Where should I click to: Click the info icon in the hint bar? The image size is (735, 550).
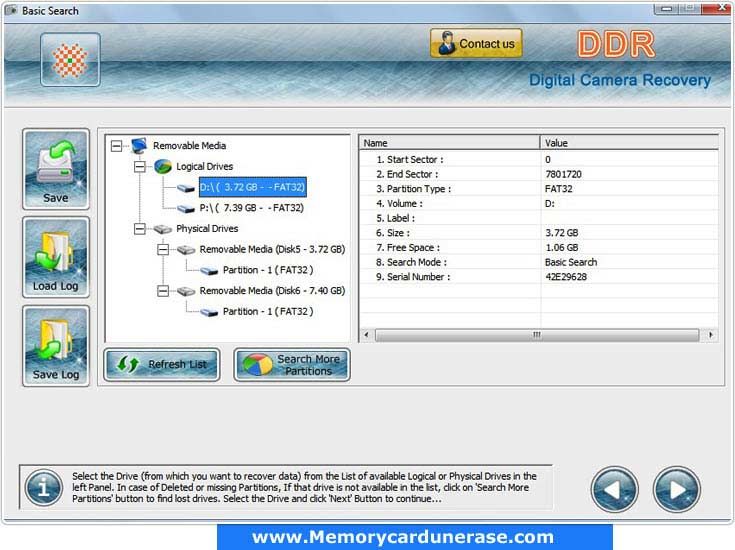tap(44, 488)
